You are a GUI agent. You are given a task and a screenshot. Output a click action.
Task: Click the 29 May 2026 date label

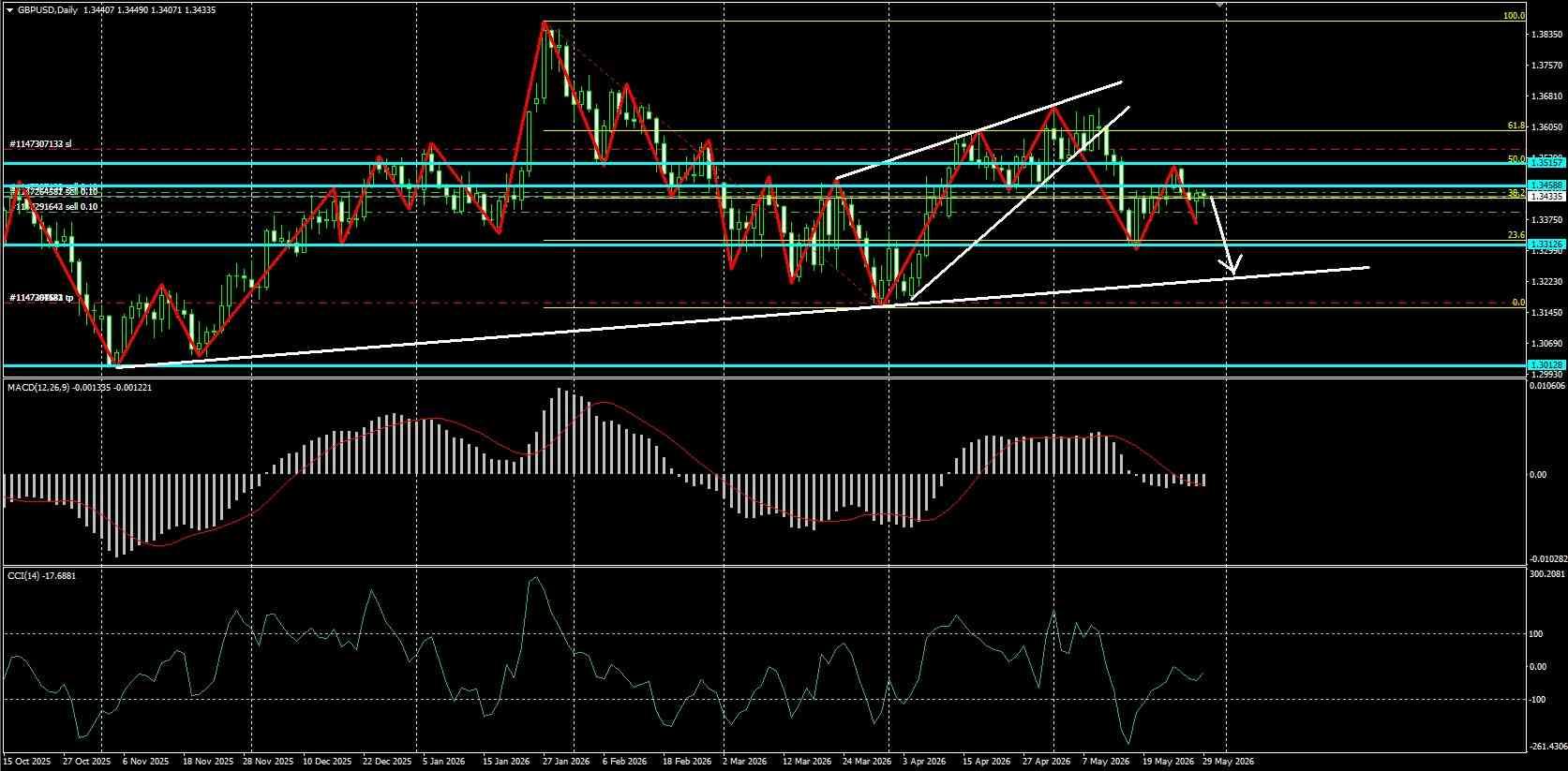point(1227,762)
